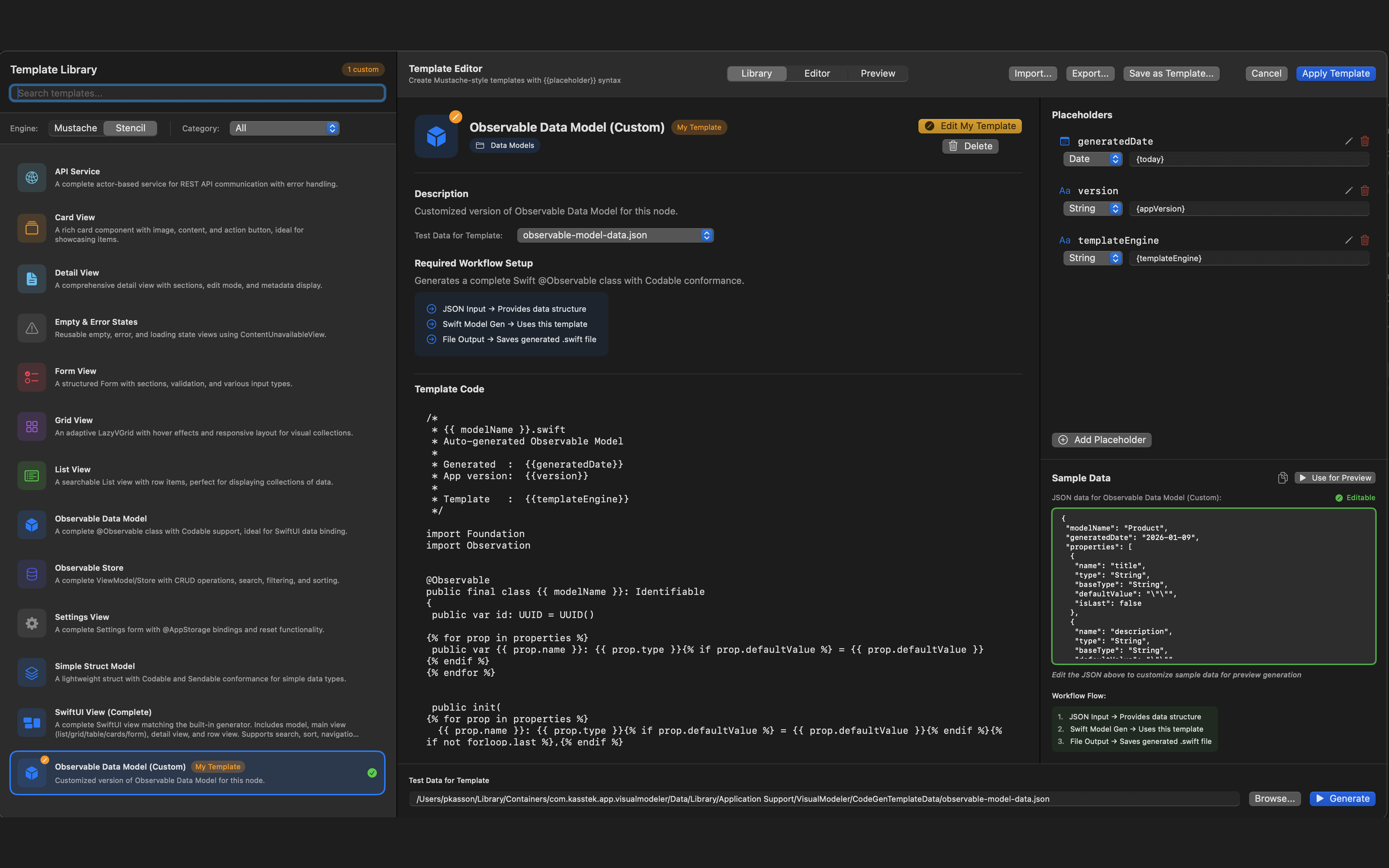
Task: Delete the version placeholder with trash icon
Action: click(x=1365, y=190)
